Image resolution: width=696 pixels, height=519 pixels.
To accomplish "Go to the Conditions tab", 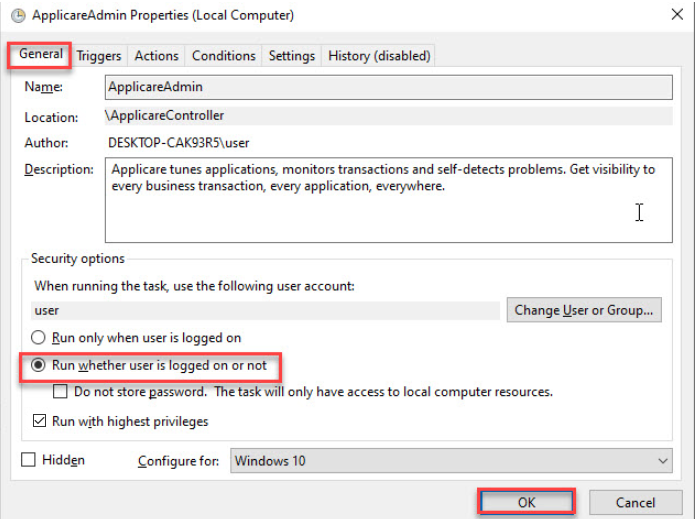I will point(224,56).
